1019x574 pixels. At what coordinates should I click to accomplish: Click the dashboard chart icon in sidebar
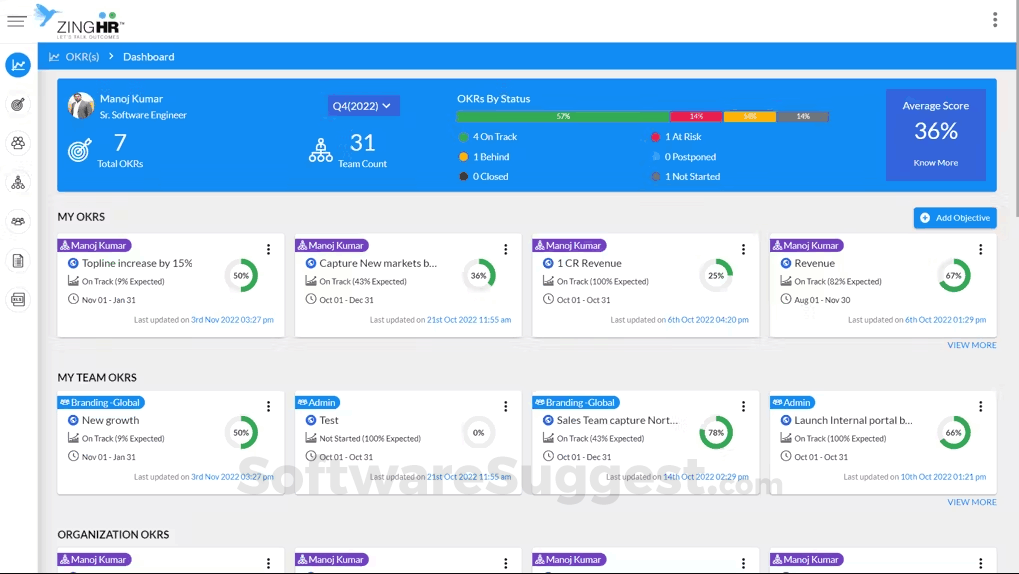pos(18,65)
